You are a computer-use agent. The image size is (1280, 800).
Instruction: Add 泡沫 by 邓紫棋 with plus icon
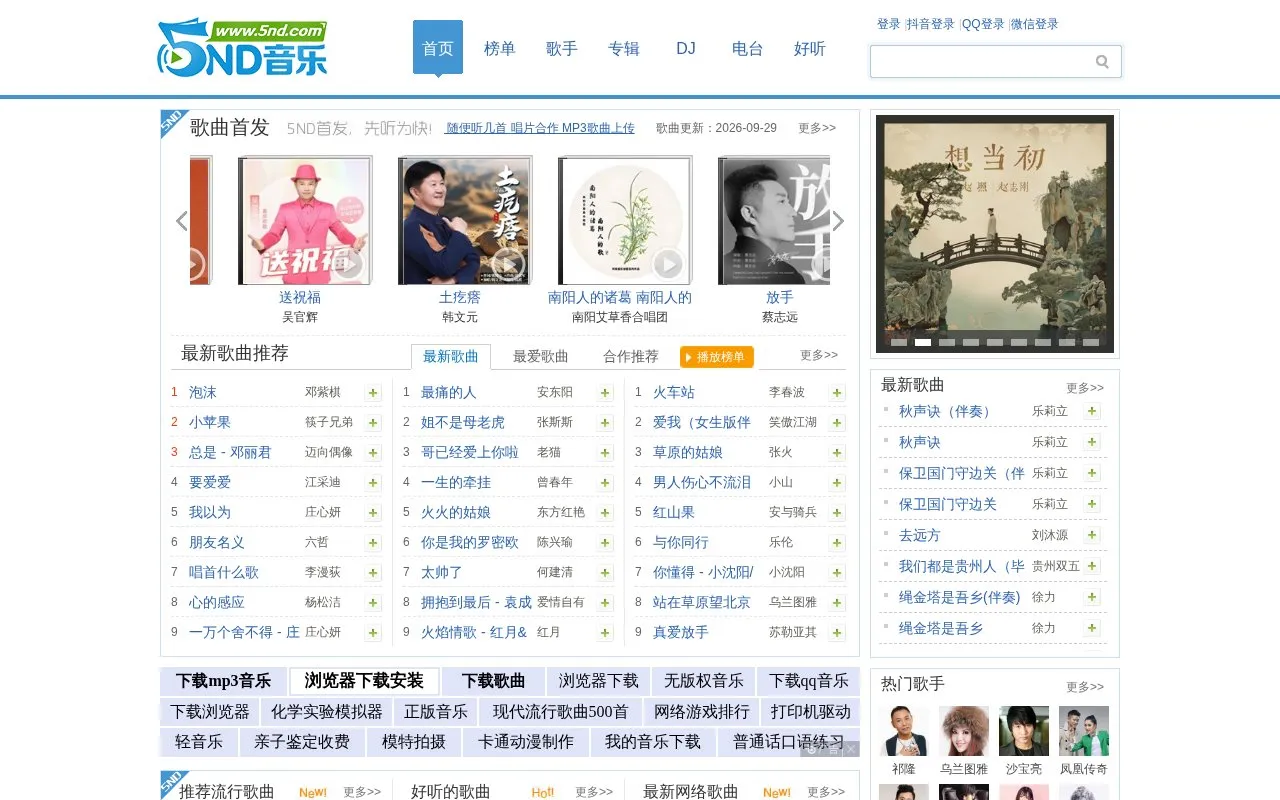click(x=373, y=393)
